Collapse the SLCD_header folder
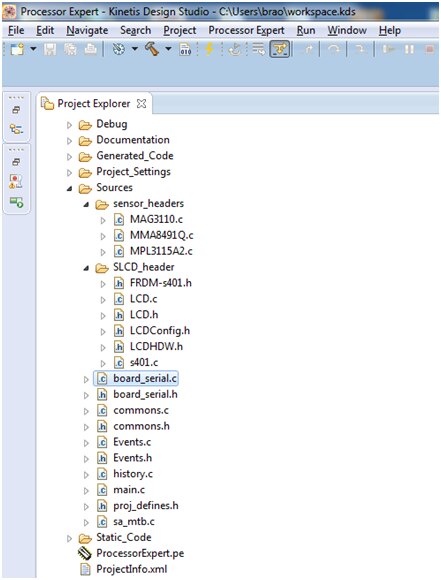The image size is (441, 580). point(86,268)
